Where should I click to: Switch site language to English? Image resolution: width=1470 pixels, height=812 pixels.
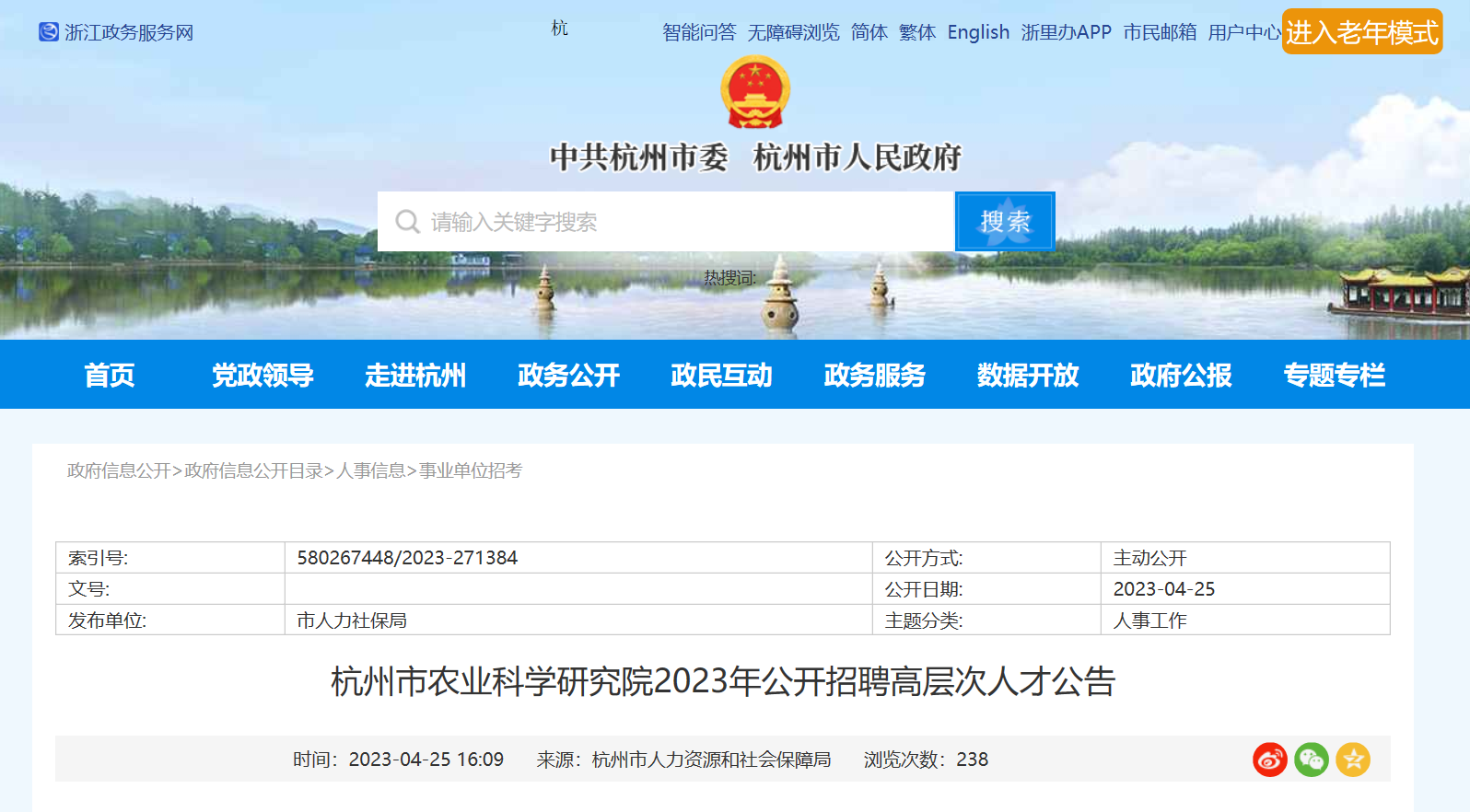[x=978, y=32]
